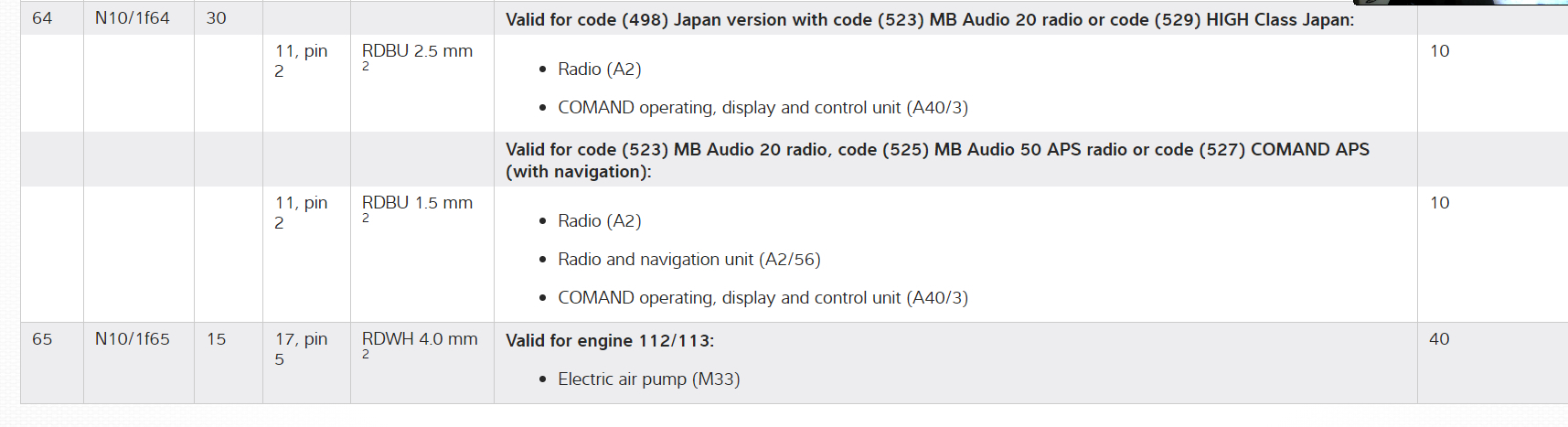This screenshot has height=427, width=1568.
Task: Click terminal value 30 cell
Action: (216, 18)
